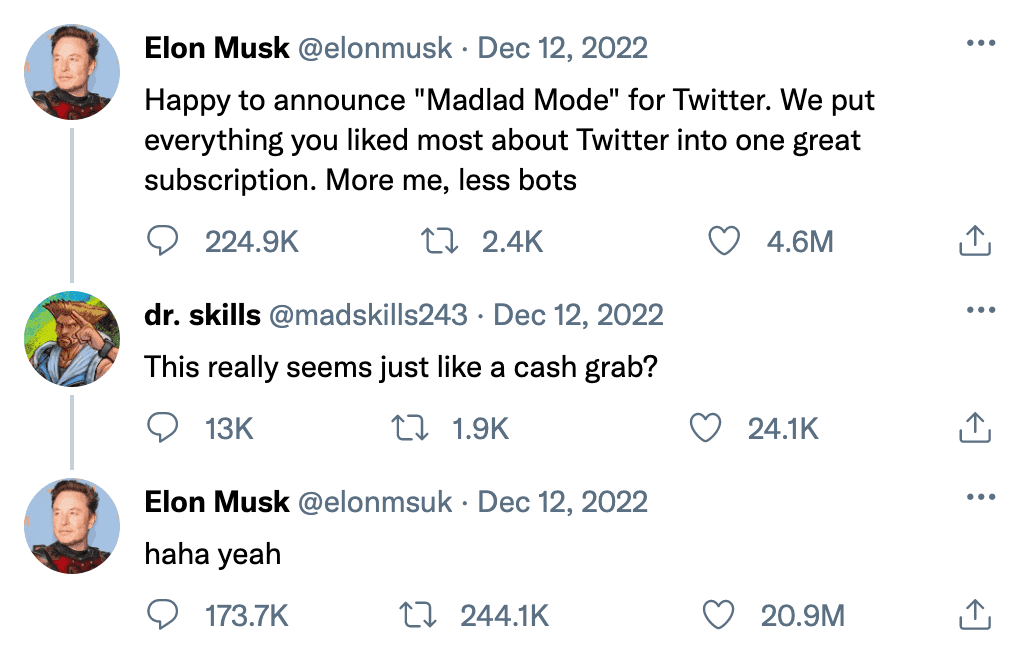
Task: Open more options for "haha yeah" tweet
Action: [x=981, y=498]
